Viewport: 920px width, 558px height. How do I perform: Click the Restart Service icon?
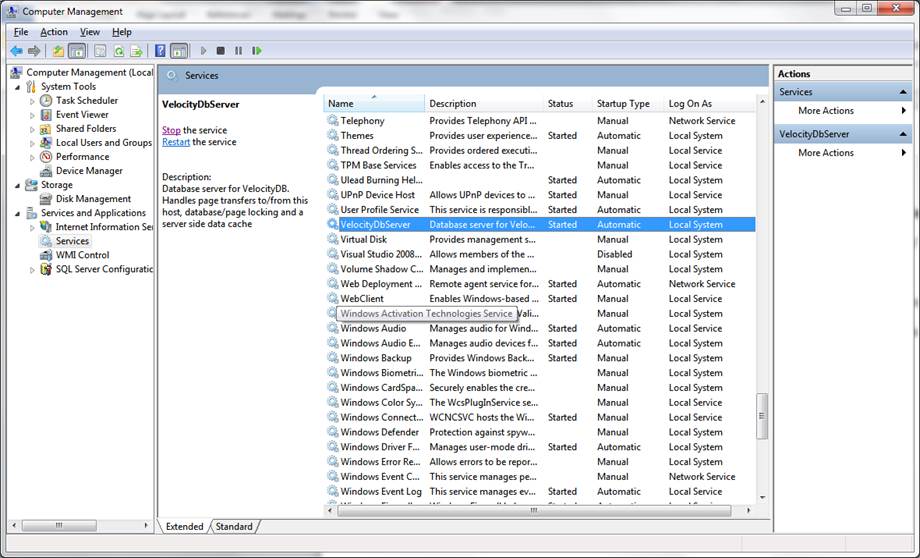[x=256, y=51]
